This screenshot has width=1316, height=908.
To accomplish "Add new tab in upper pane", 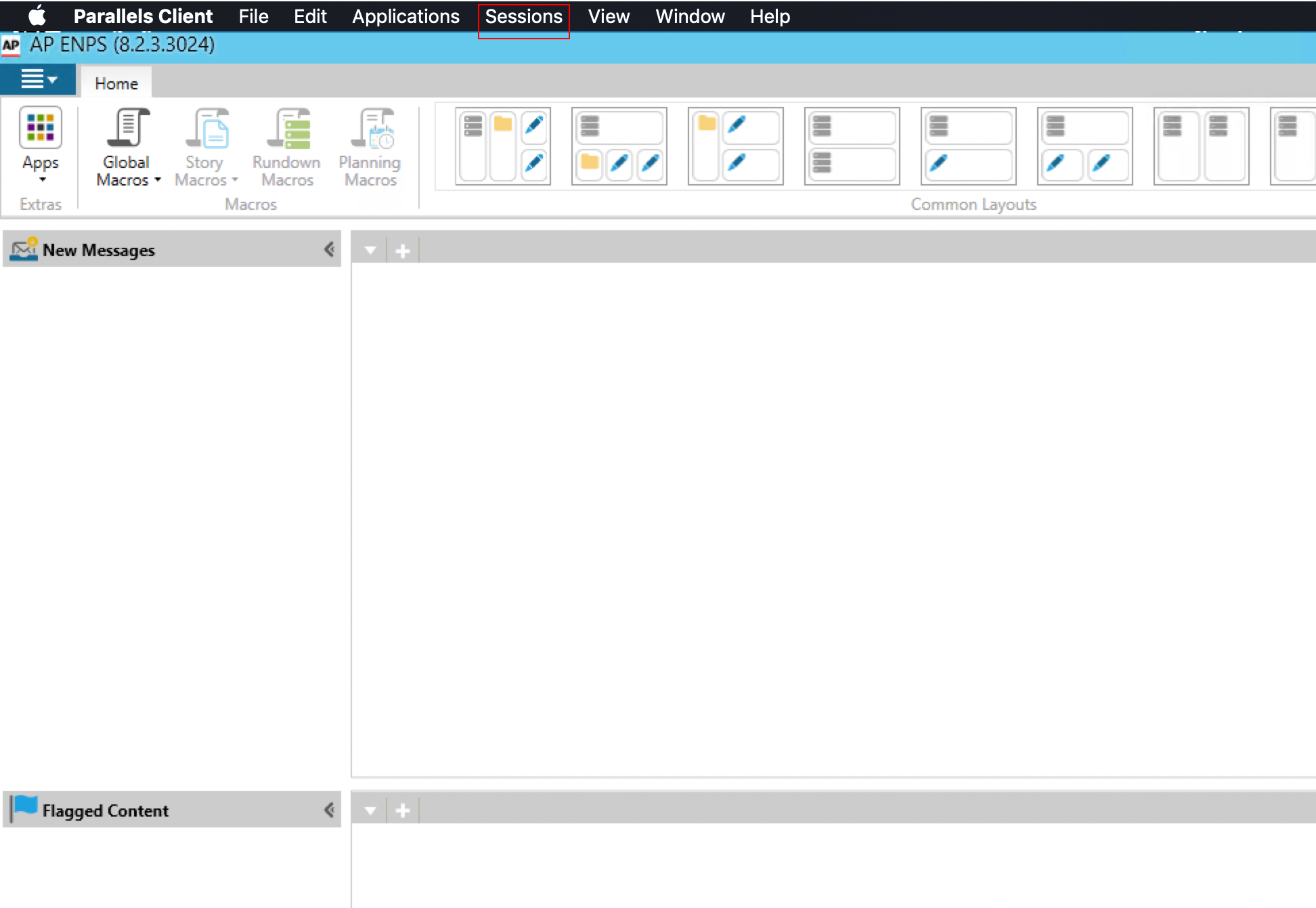I will coord(403,251).
